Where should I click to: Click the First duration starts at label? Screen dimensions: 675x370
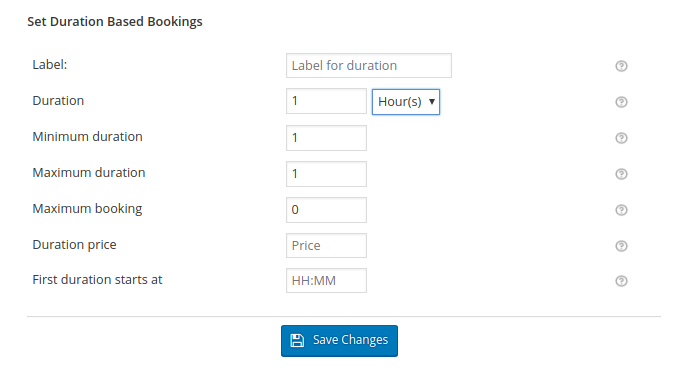pos(97,280)
